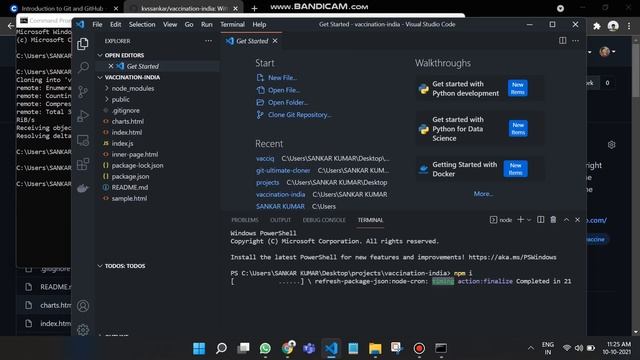This screenshot has width=640, height=360.
Task: Open the Go menu
Action: coord(189,24)
